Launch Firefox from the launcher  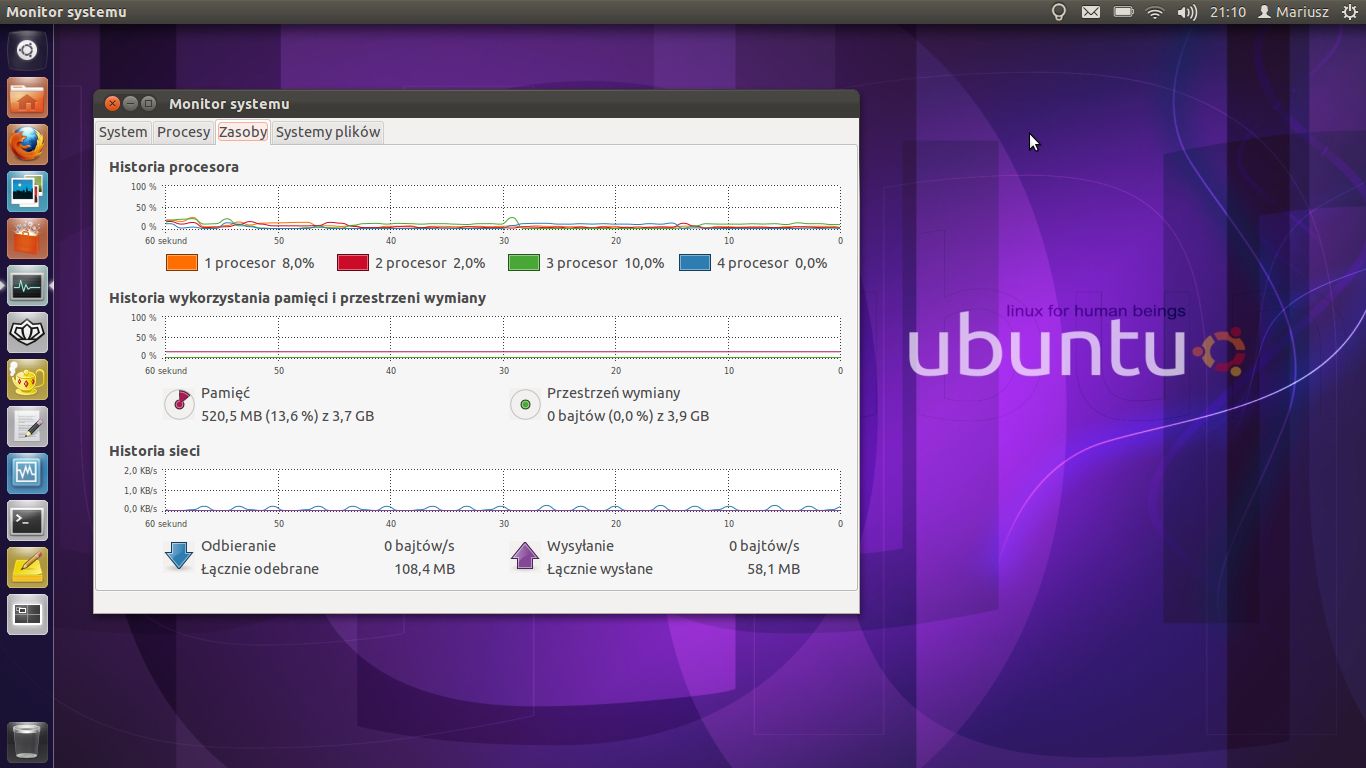27,144
